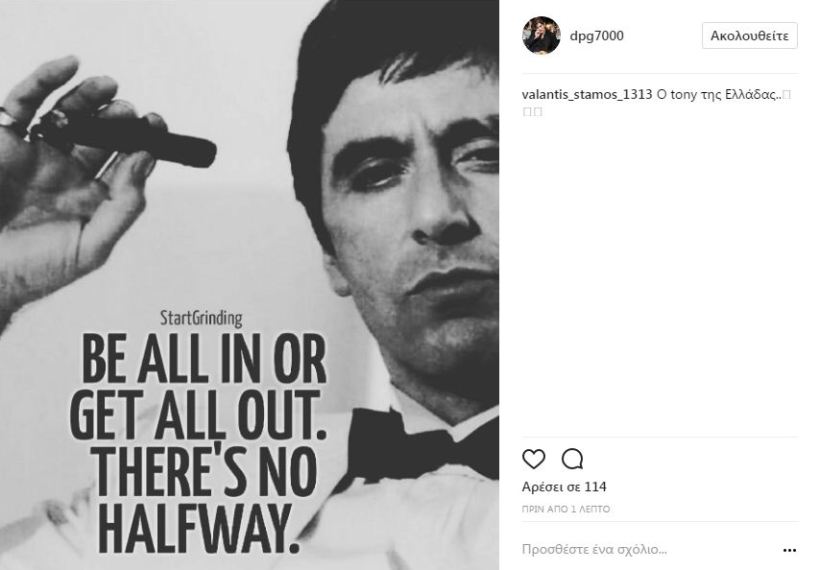Image resolution: width=820 pixels, height=570 pixels.
Task: Click the BE ALL IN OR quote line
Action: click(x=204, y=363)
